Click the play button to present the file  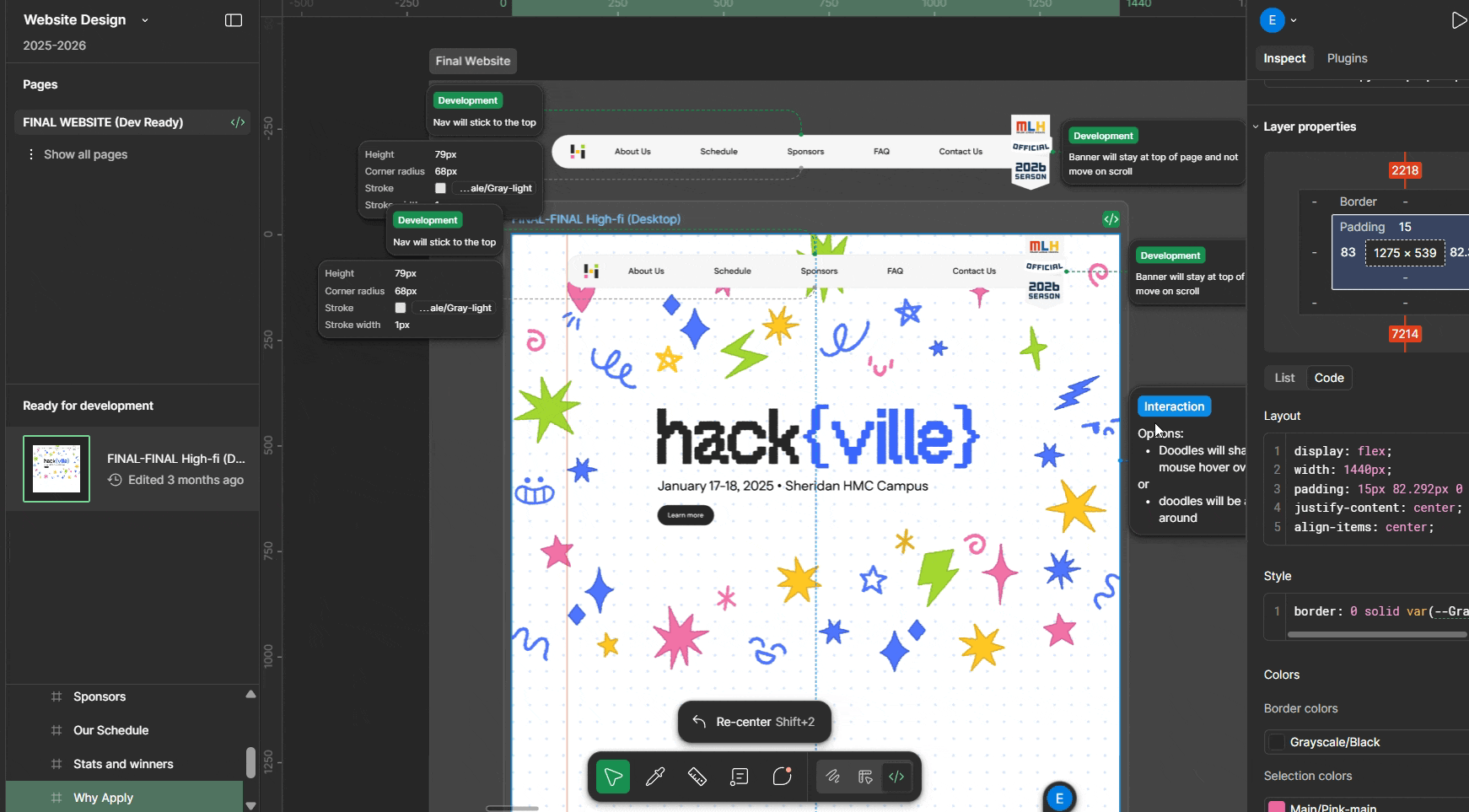pyautogui.click(x=1461, y=19)
